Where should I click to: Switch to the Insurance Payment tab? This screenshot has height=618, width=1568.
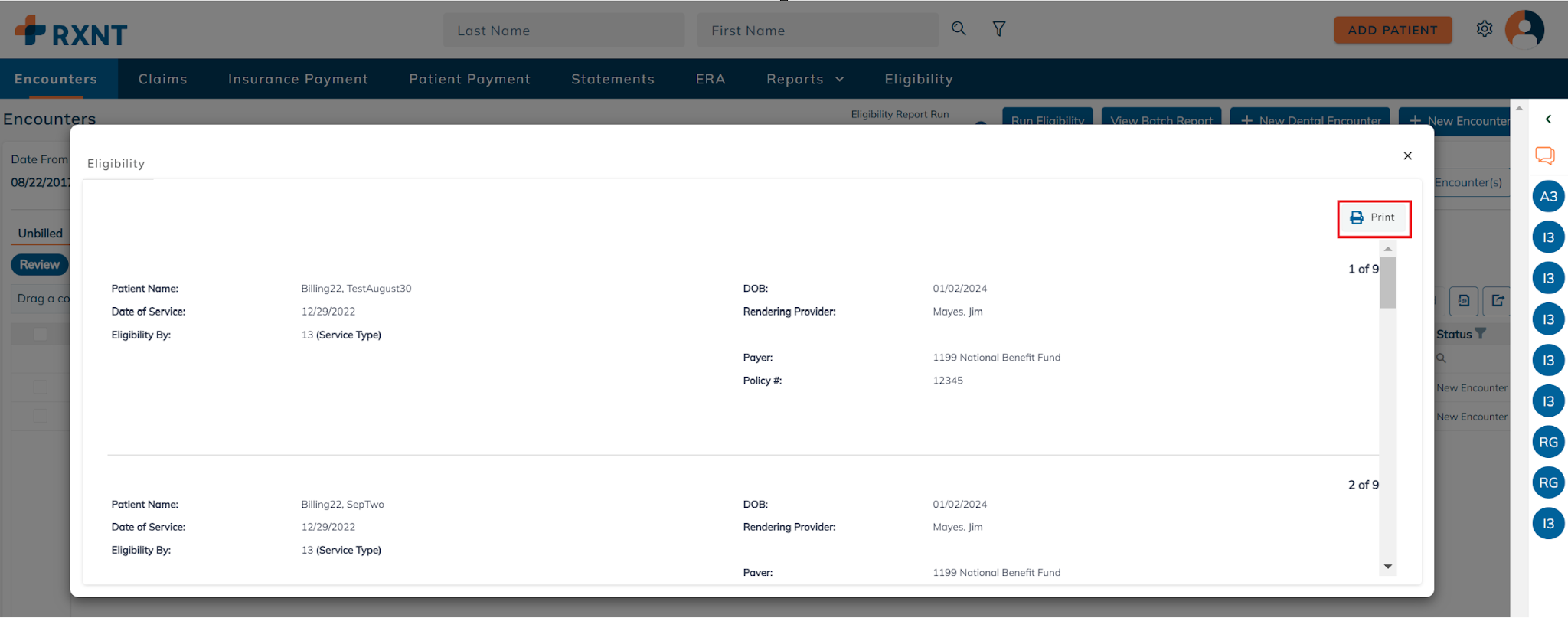point(298,79)
